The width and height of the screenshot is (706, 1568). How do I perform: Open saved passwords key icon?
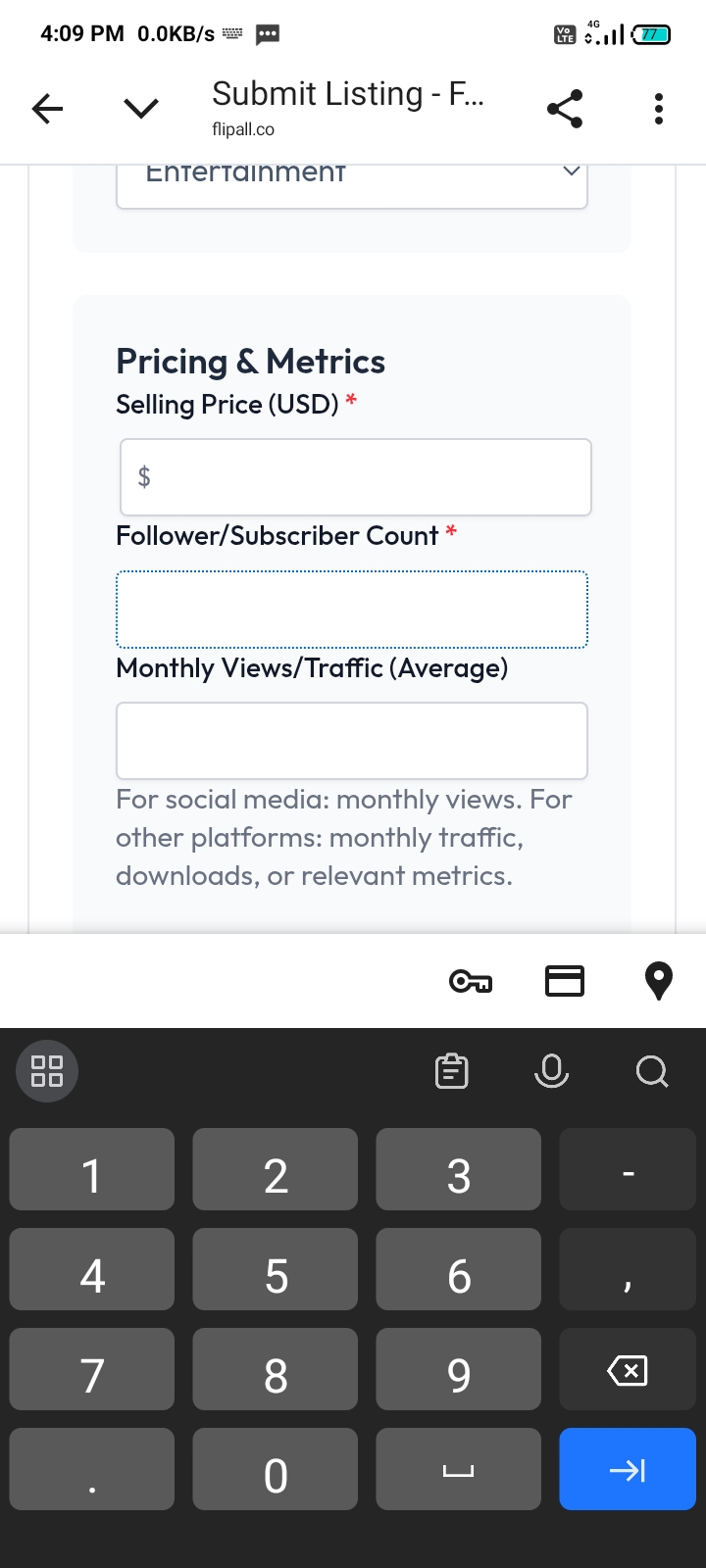point(471,981)
